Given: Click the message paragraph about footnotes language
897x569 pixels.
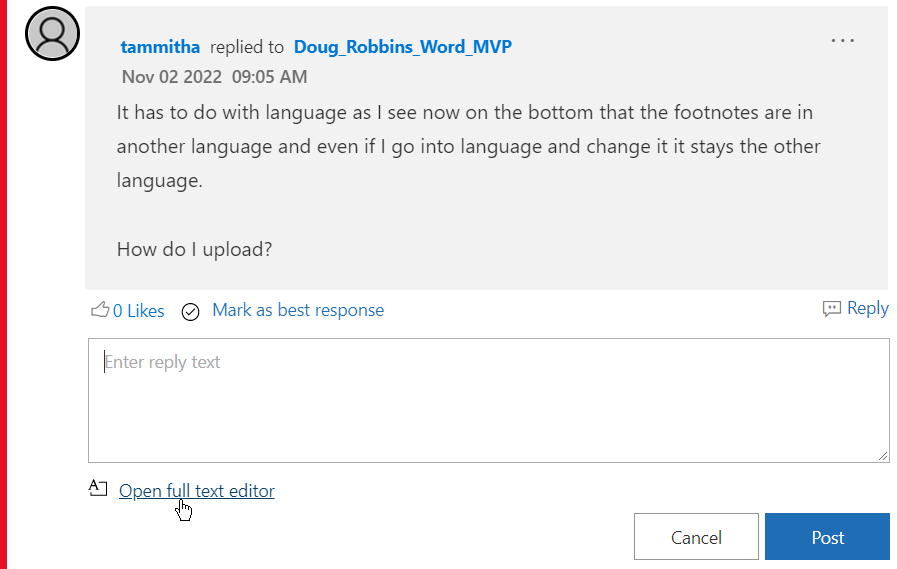Looking at the screenshot, I should [x=468, y=146].
